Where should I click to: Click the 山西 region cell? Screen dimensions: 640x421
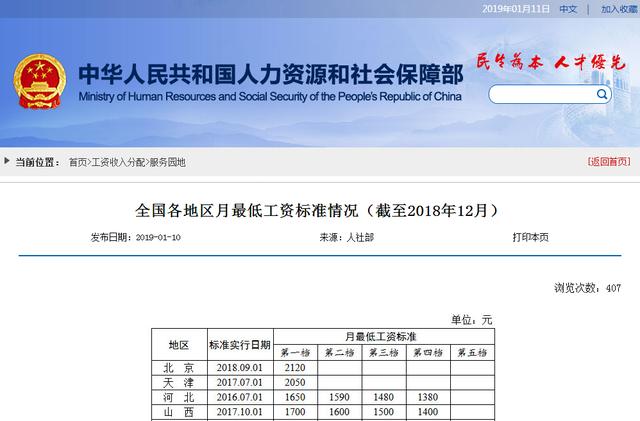point(179,411)
